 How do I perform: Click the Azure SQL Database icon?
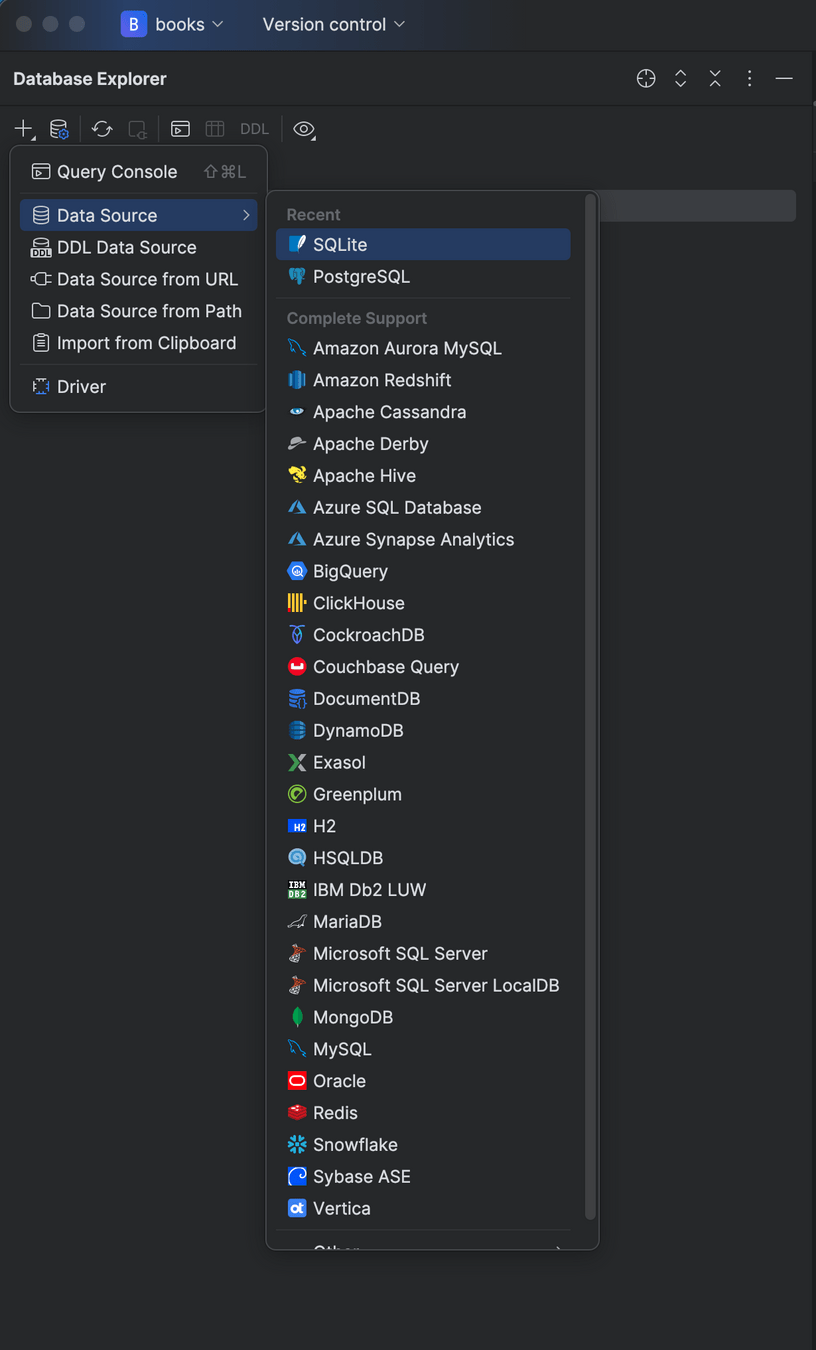click(297, 508)
